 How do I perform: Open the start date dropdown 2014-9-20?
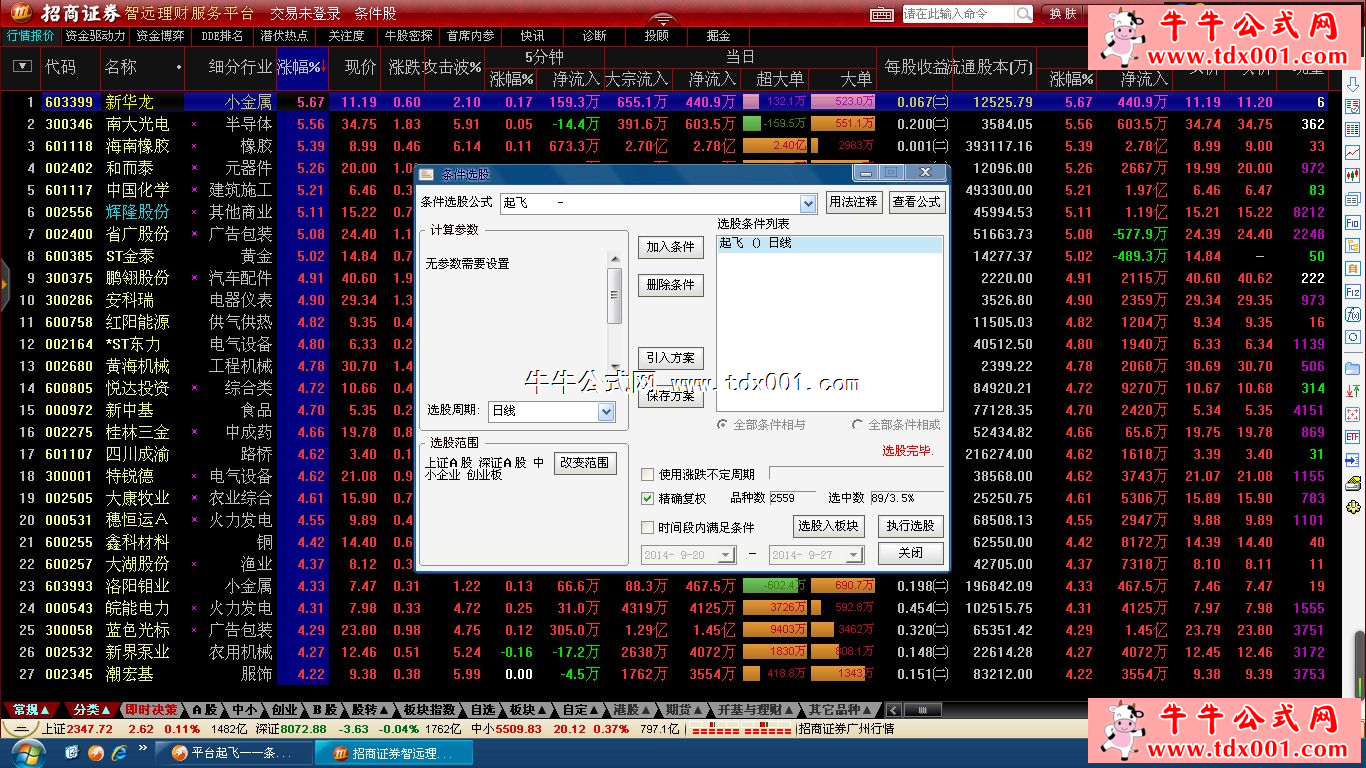pos(727,554)
